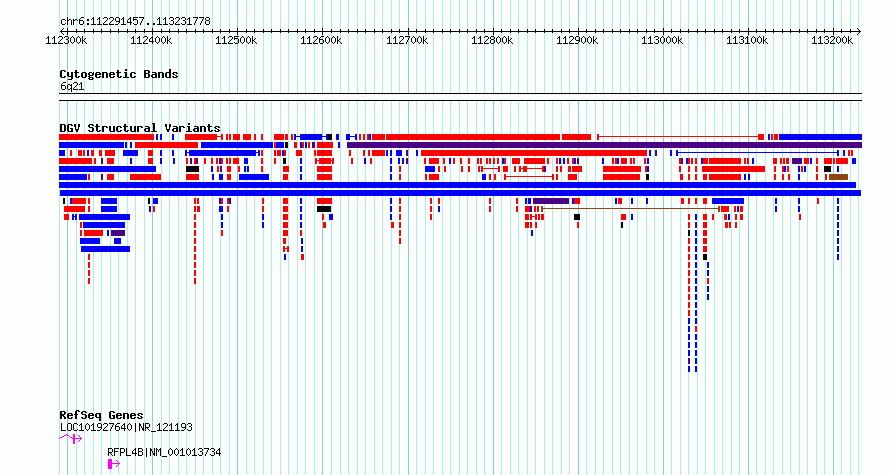Click the 6q21 band label
Viewport: 890px width, 475px height.
(x=72, y=87)
